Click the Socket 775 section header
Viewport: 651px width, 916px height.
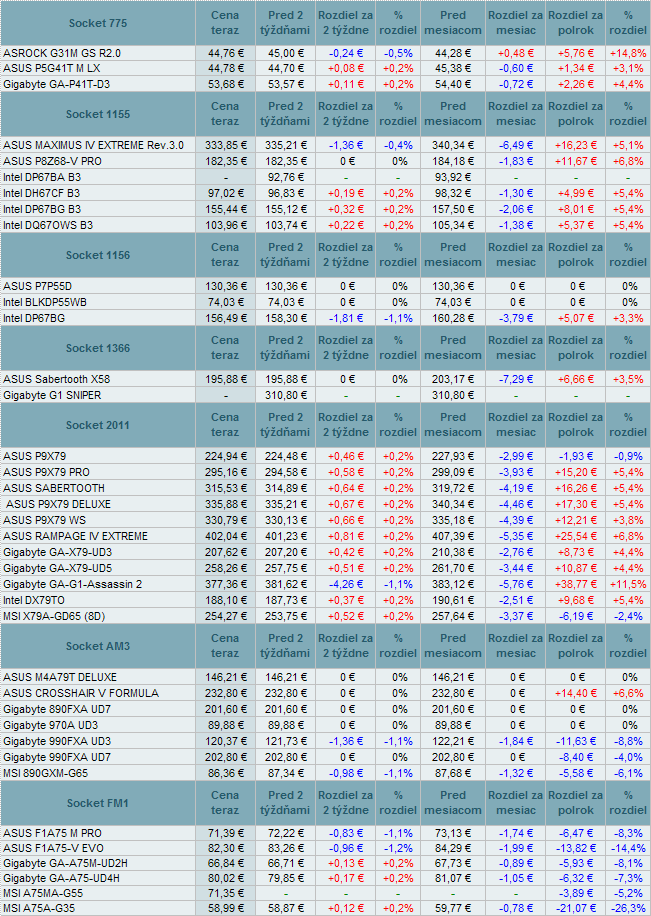[98, 23]
